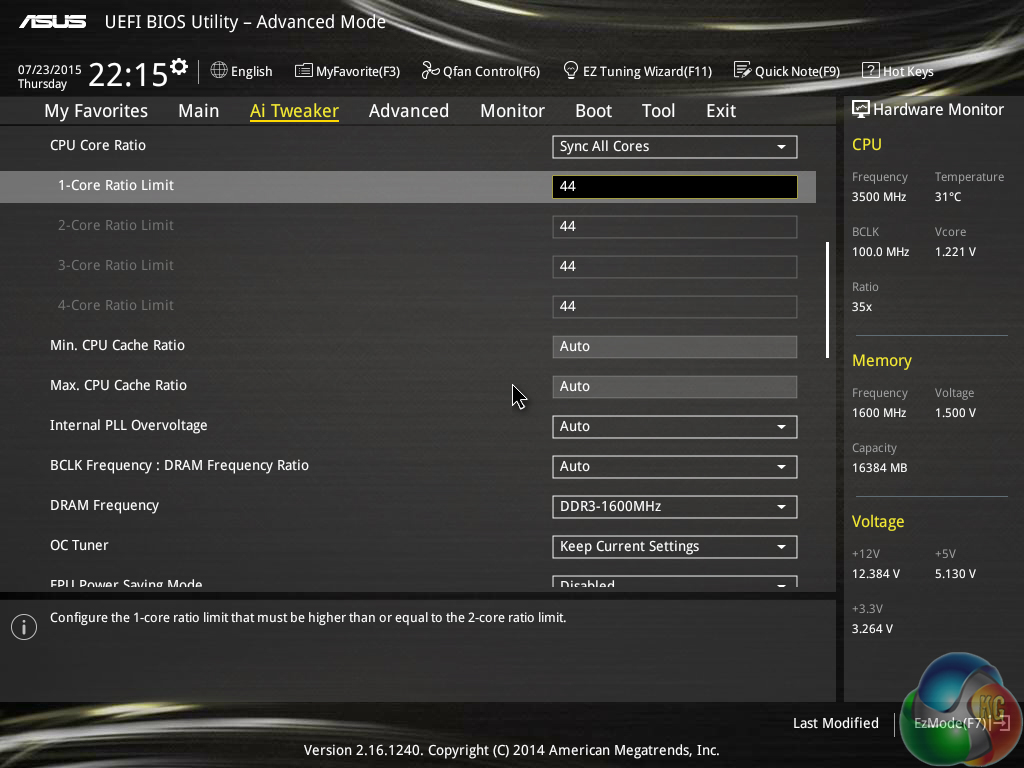Open the Monitor tab
Image resolution: width=1024 pixels, height=768 pixels.
[x=513, y=111]
